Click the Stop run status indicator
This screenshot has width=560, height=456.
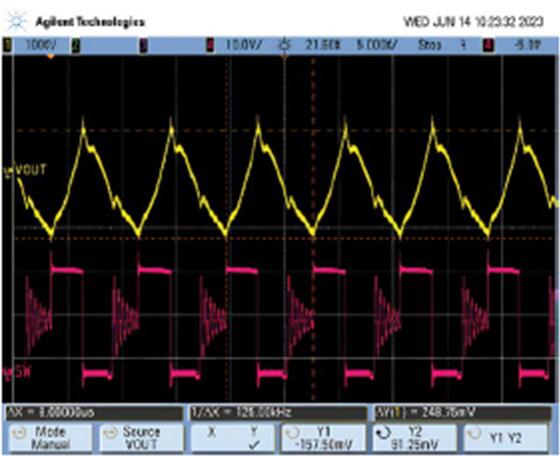click(x=430, y=45)
